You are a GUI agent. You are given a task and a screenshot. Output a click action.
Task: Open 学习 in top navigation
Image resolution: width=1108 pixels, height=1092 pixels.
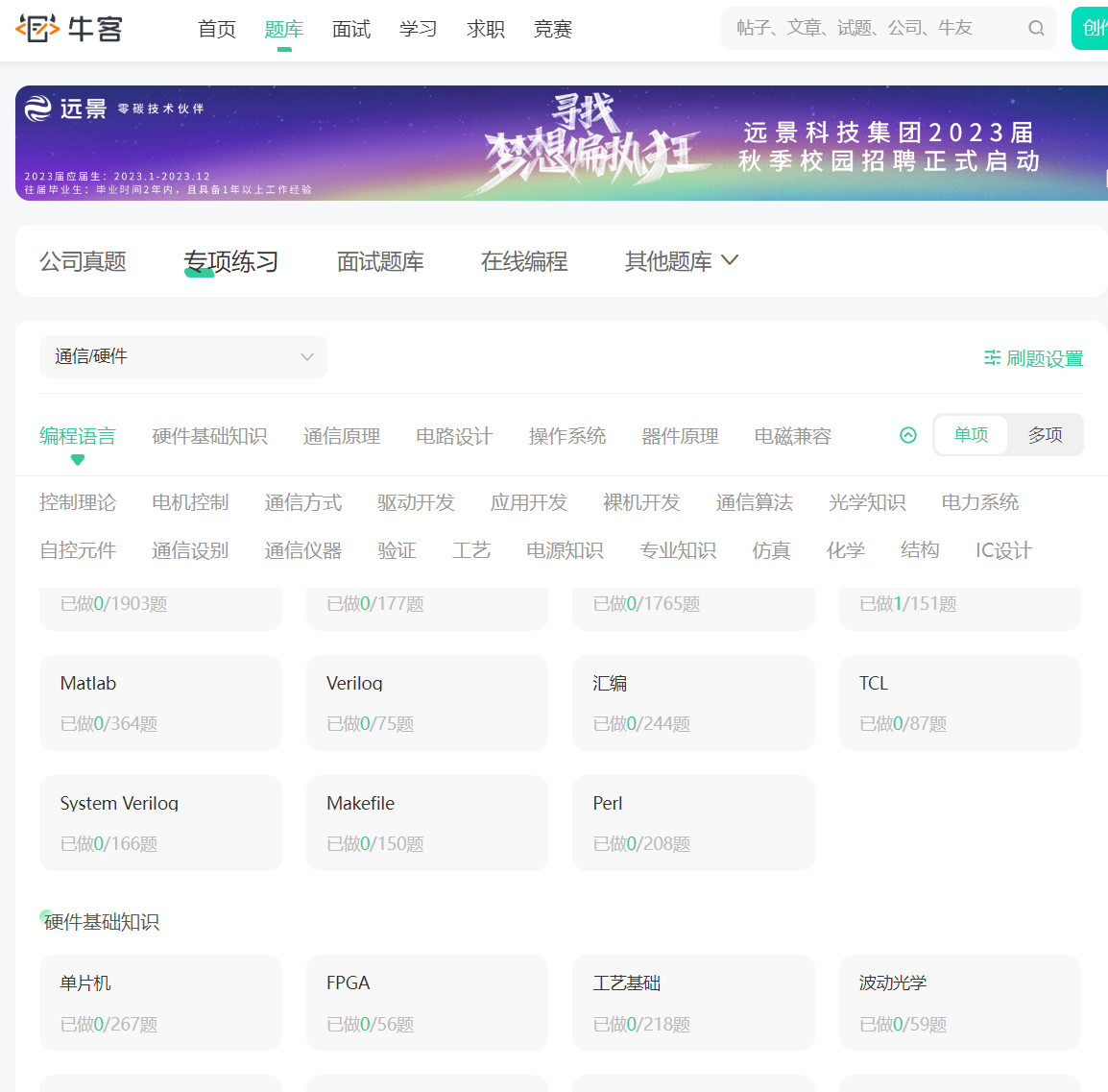click(419, 29)
